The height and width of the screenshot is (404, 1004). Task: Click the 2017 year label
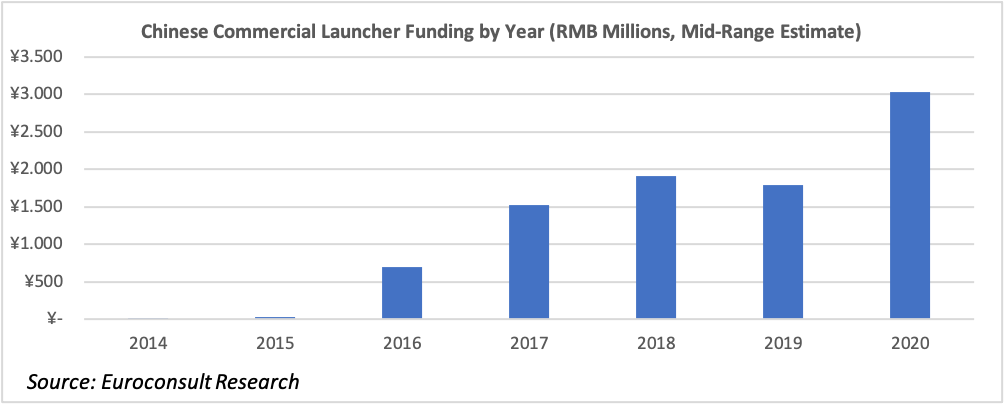click(x=529, y=343)
